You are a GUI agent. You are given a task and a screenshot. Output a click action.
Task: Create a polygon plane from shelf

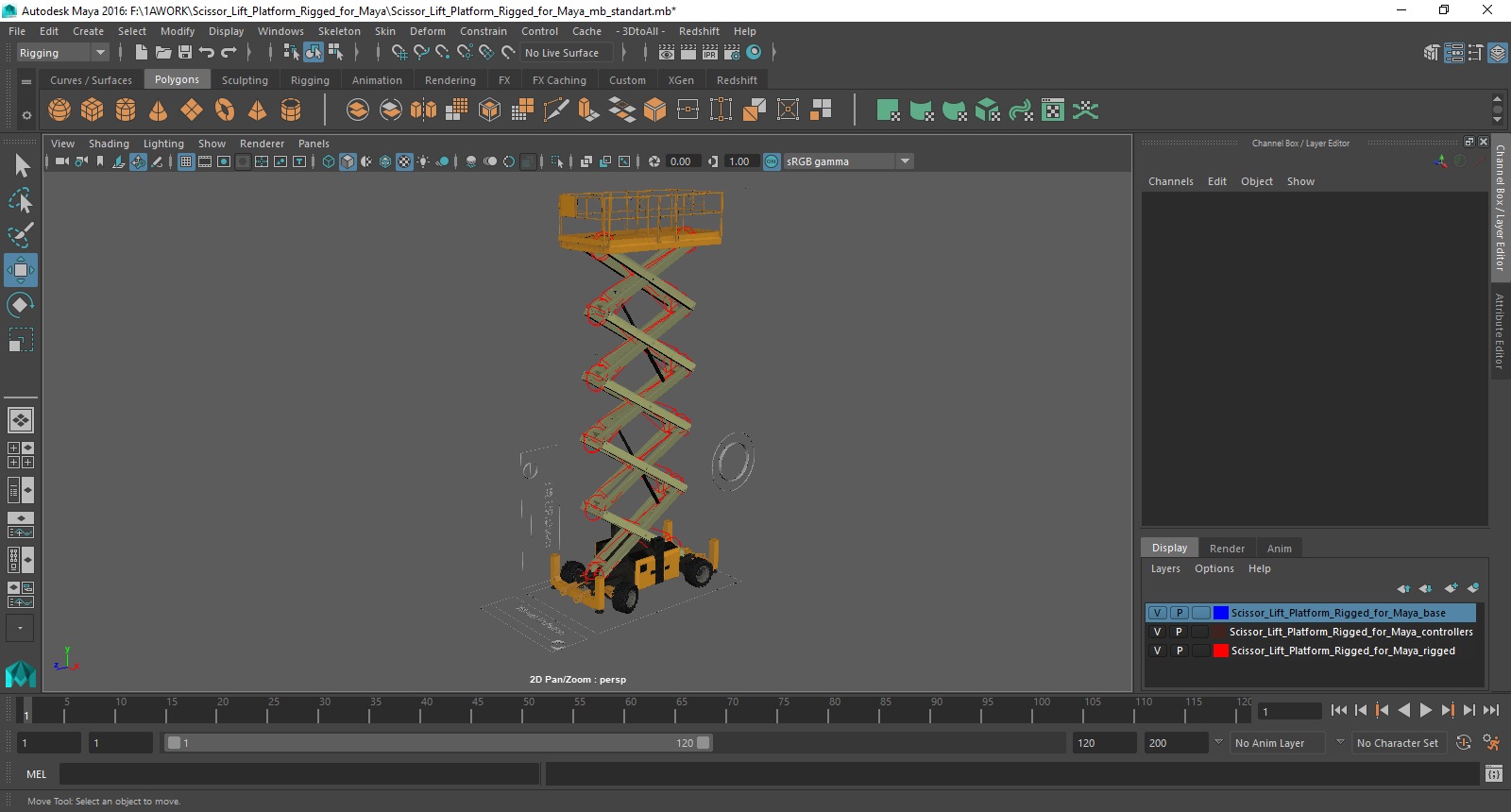coord(192,110)
